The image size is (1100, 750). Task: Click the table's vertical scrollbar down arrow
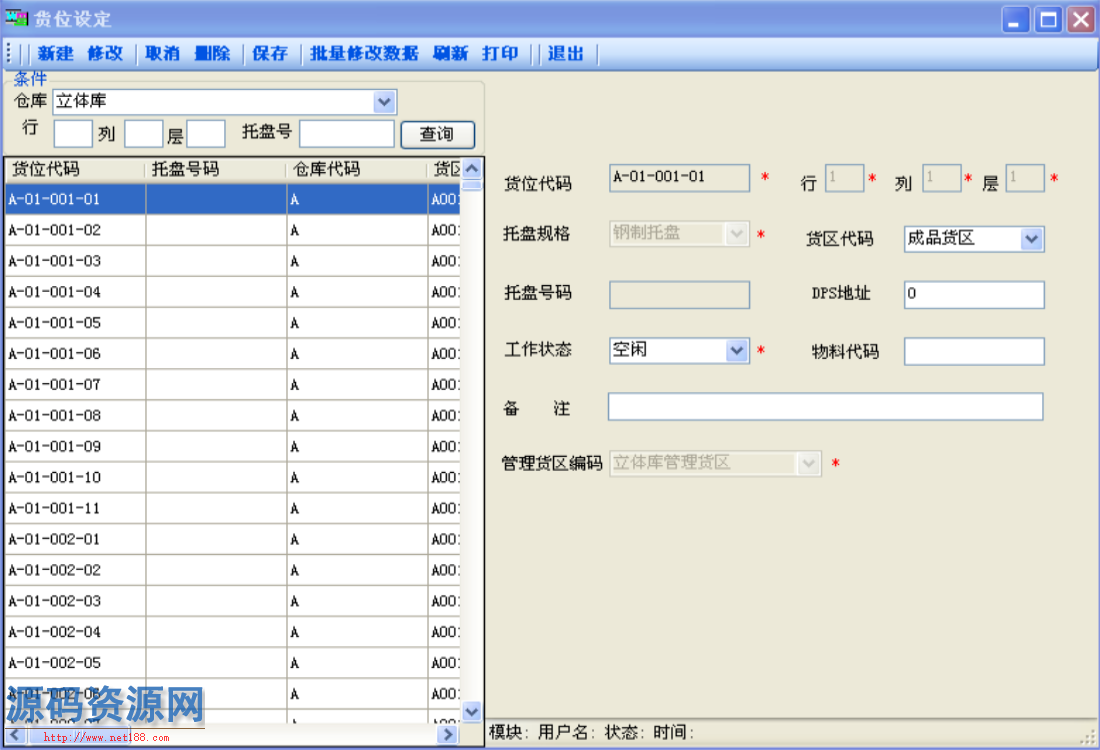click(x=472, y=711)
